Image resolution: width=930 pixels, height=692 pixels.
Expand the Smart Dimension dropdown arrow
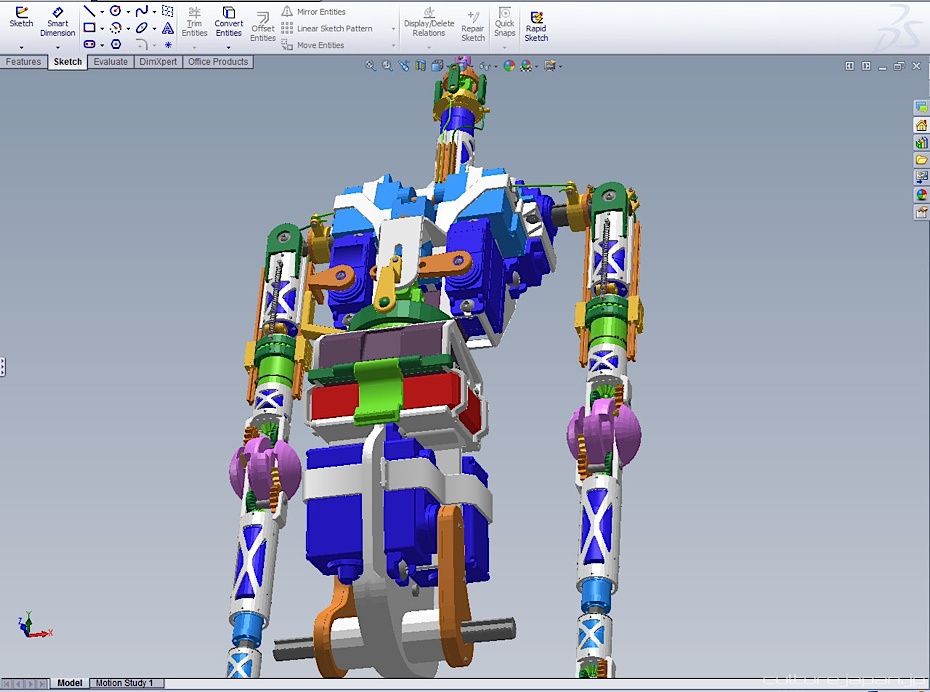click(x=57, y=47)
